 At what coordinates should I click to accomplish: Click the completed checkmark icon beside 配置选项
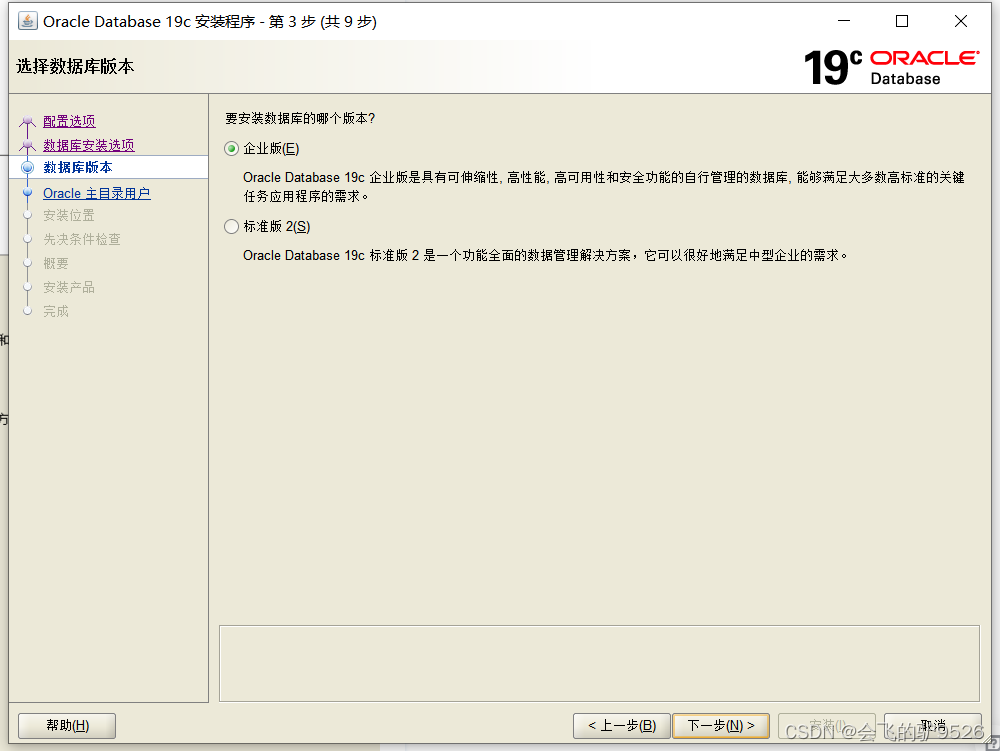click(x=27, y=121)
